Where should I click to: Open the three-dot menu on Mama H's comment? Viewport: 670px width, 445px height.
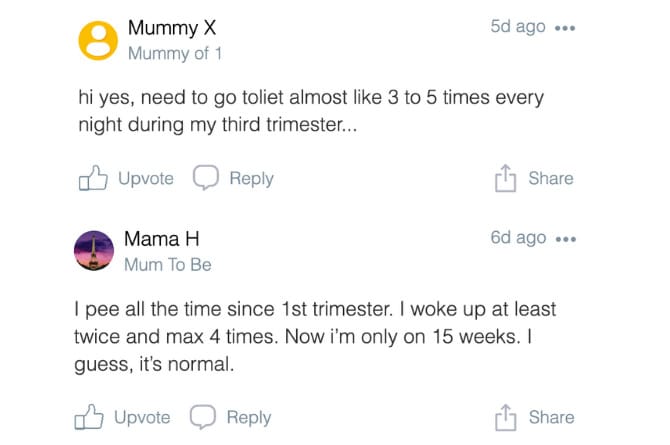(x=566, y=240)
